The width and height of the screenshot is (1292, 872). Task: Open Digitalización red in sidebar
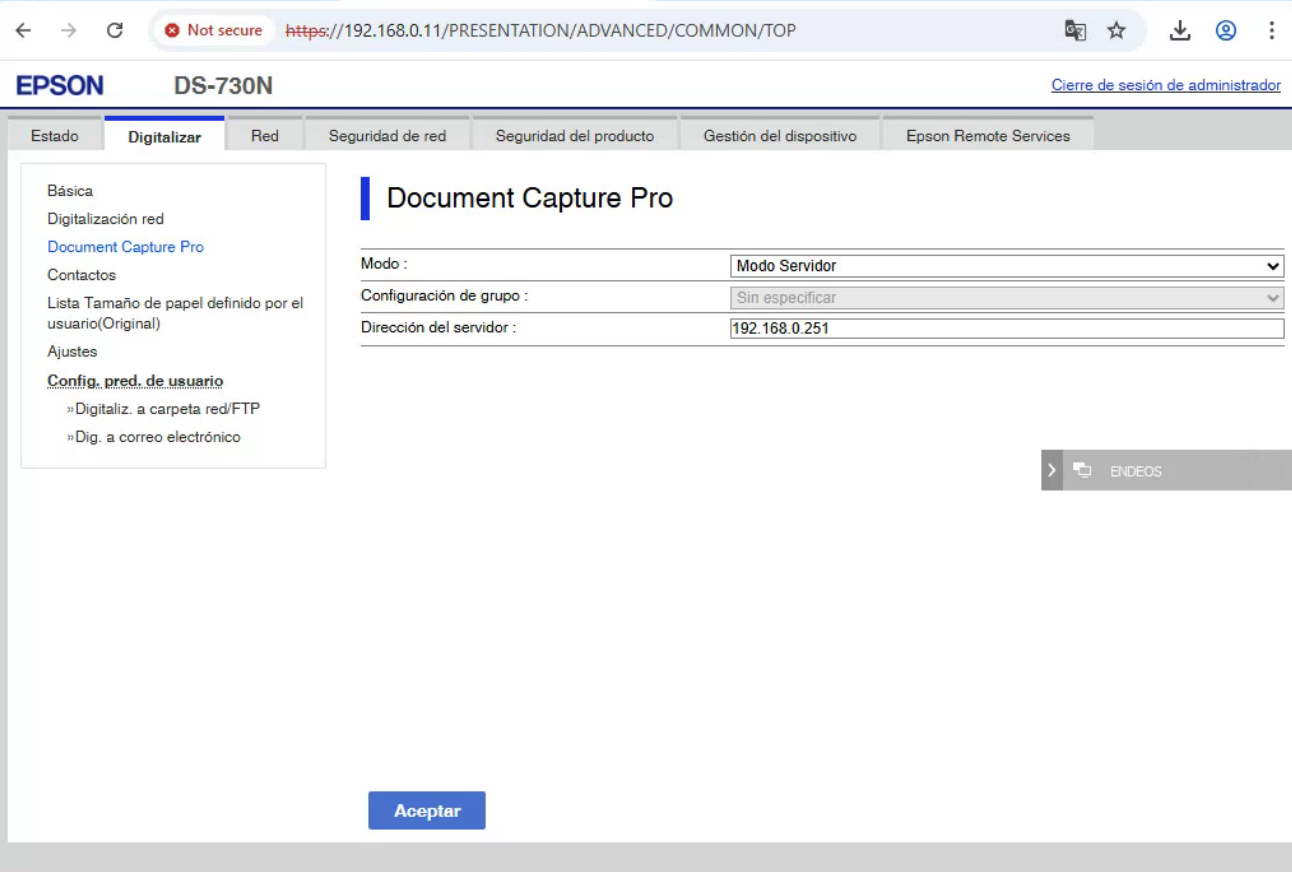[106, 218]
